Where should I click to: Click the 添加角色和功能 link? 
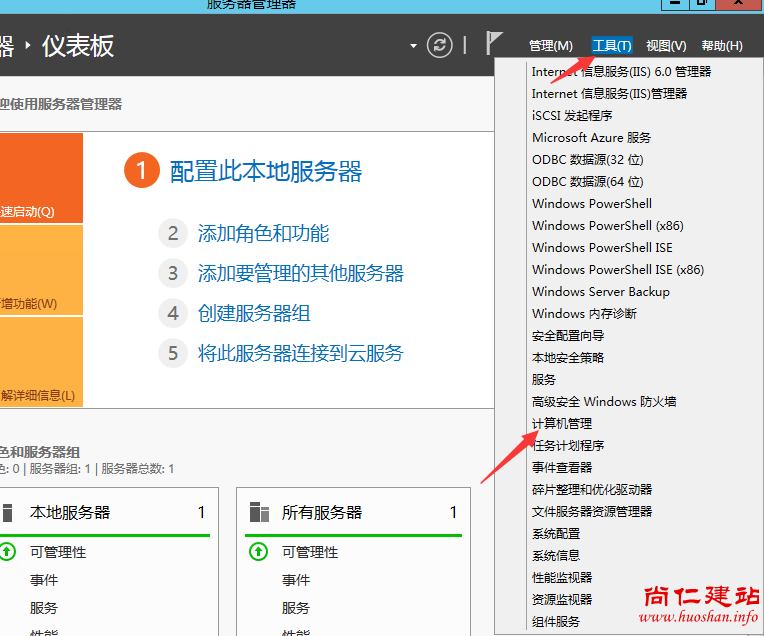coord(263,234)
